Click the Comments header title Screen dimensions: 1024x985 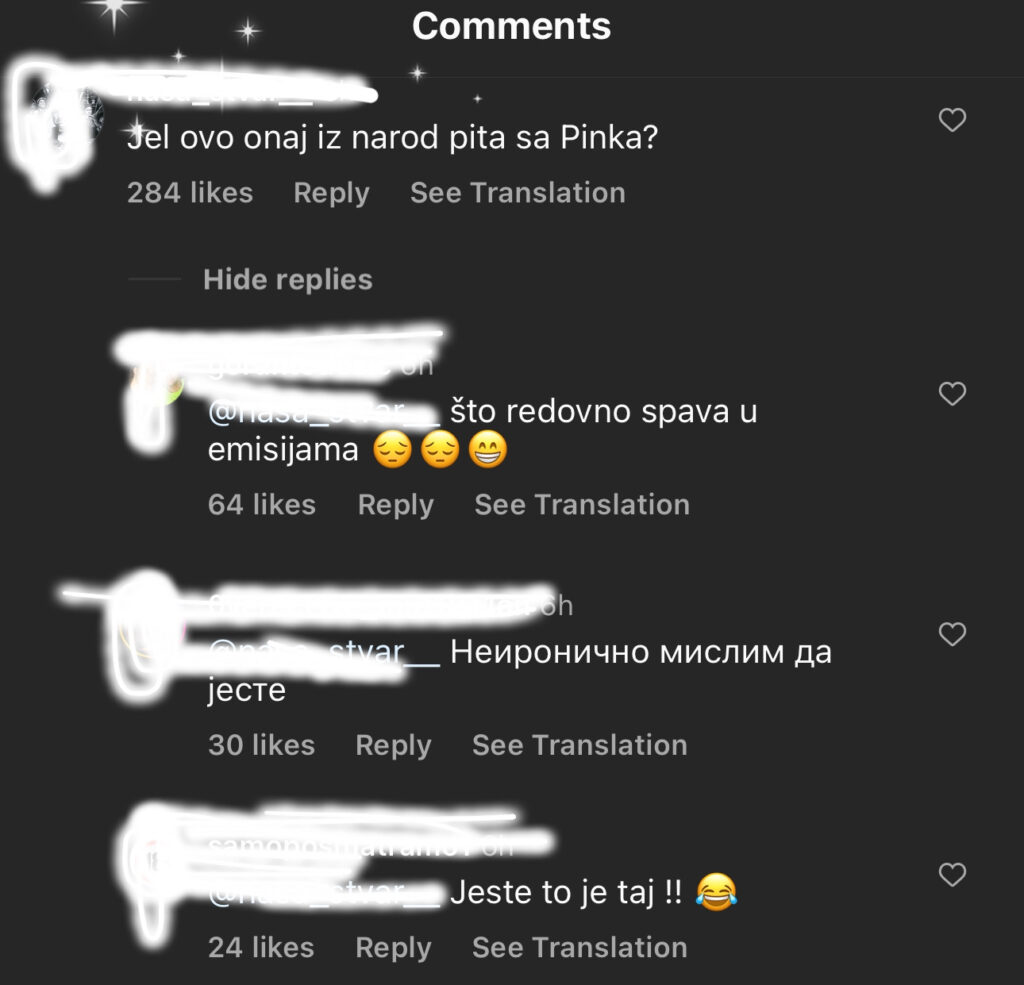(x=511, y=26)
